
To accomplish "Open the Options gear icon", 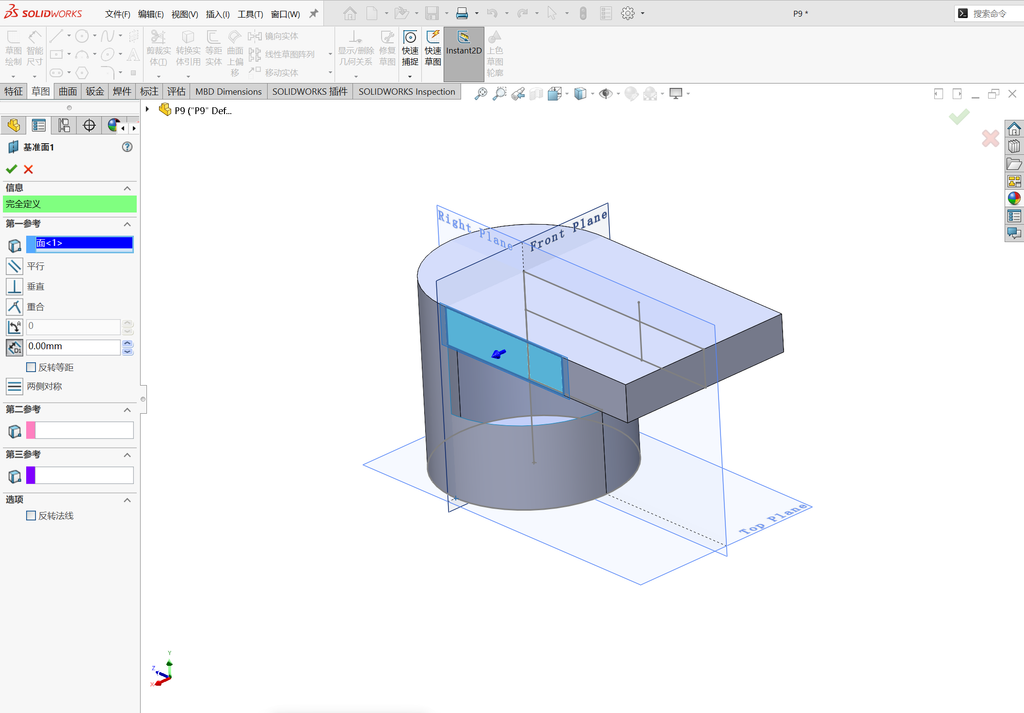I will pyautogui.click(x=628, y=13).
